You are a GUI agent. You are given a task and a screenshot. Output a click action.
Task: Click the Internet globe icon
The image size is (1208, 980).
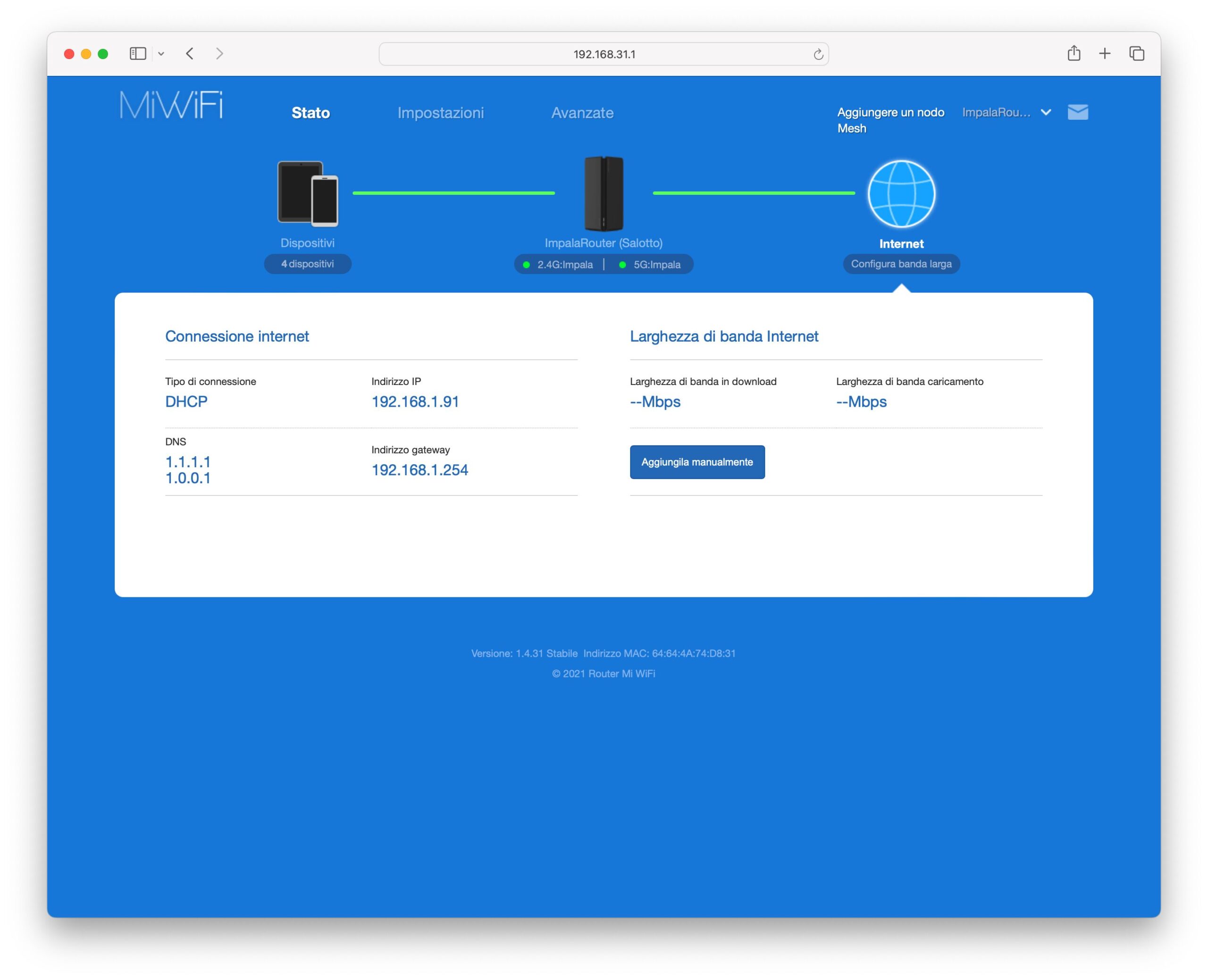[901, 194]
